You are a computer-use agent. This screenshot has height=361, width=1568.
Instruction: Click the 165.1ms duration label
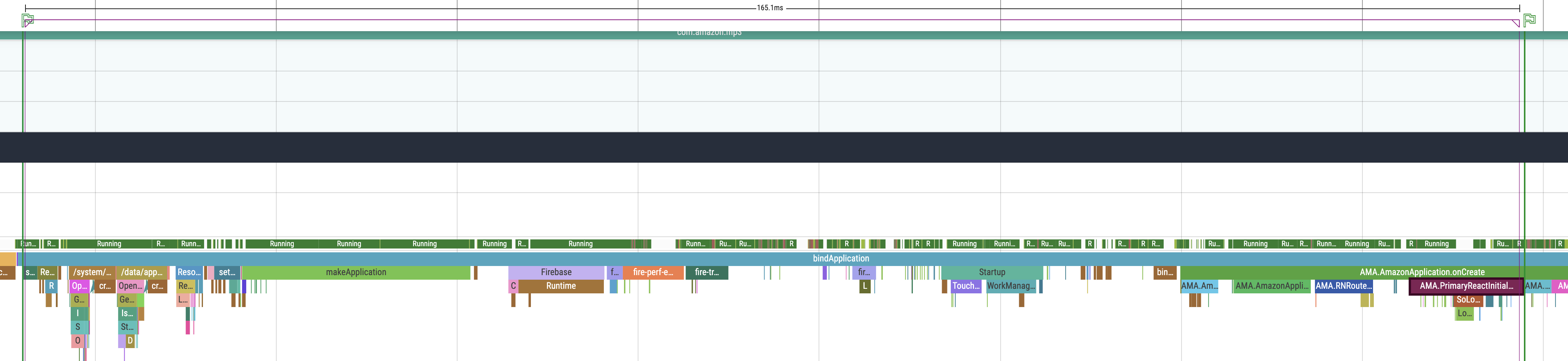pyautogui.click(x=770, y=8)
